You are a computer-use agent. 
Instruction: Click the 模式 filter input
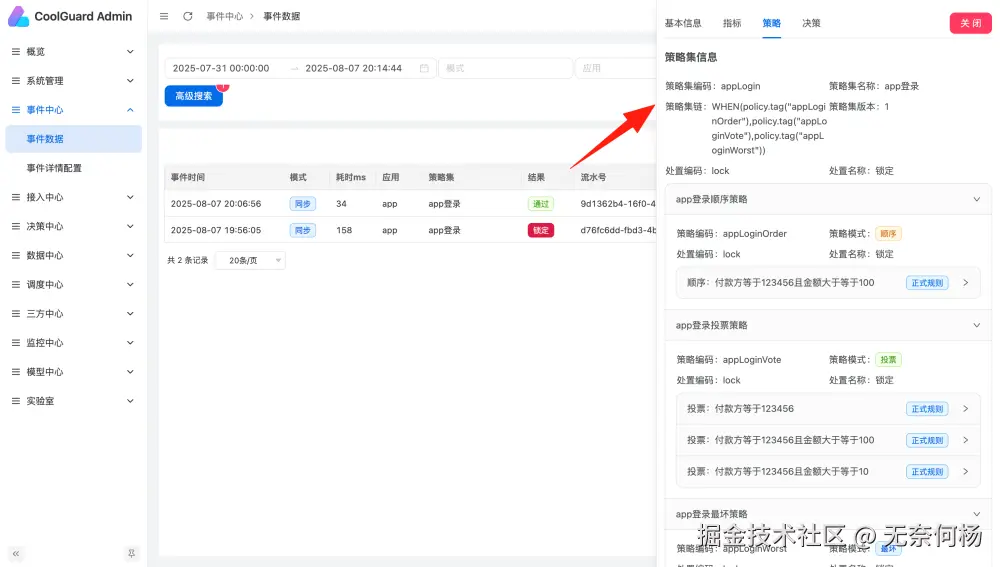pyautogui.click(x=505, y=68)
